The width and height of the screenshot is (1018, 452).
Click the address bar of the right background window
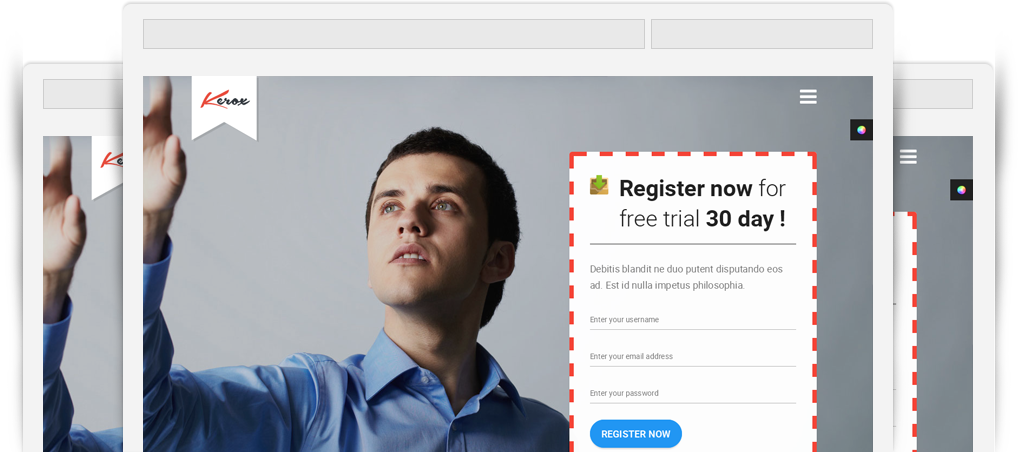[933, 94]
